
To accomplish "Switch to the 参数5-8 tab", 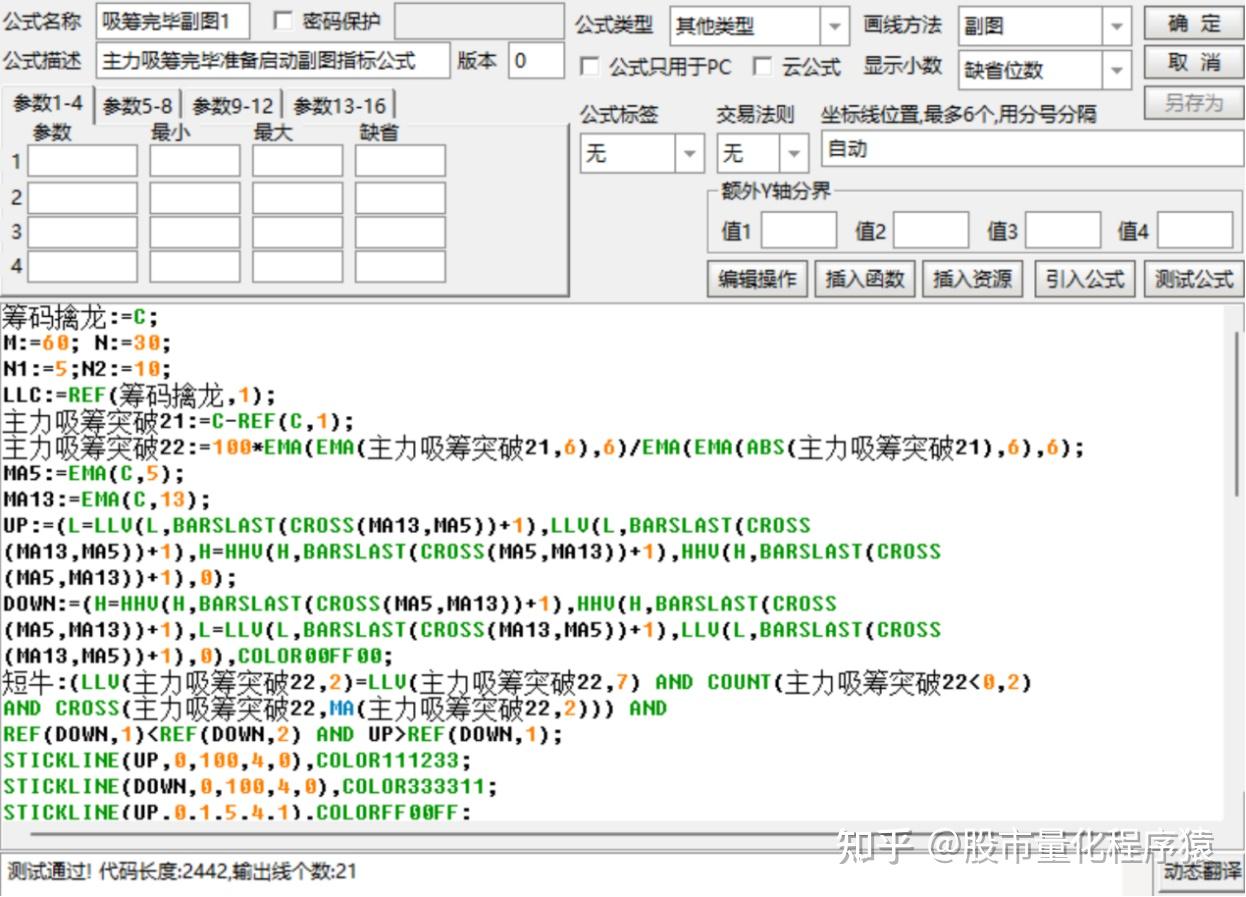I will [138, 106].
